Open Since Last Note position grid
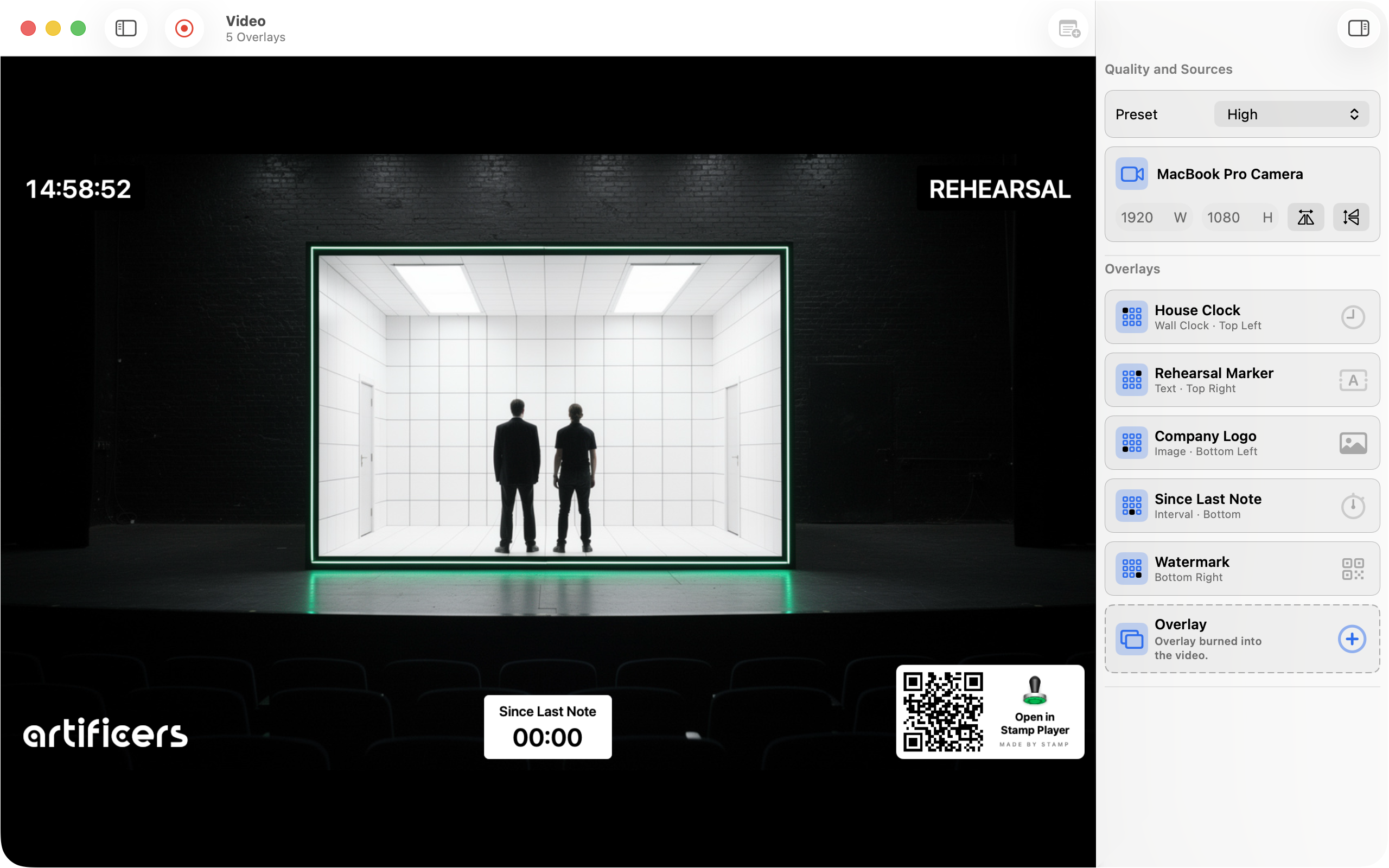Screen dimensions: 1389x868 click(1131, 506)
